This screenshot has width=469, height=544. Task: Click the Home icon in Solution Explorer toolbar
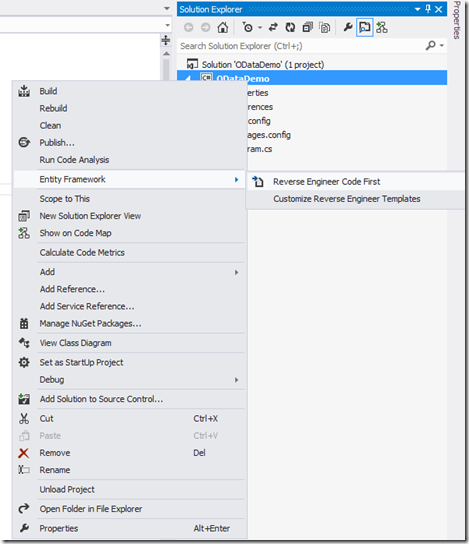click(x=223, y=27)
